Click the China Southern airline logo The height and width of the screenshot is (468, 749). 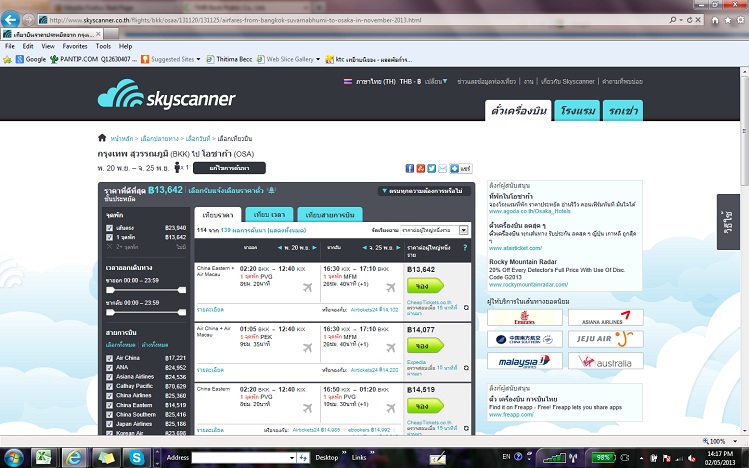pos(524,339)
